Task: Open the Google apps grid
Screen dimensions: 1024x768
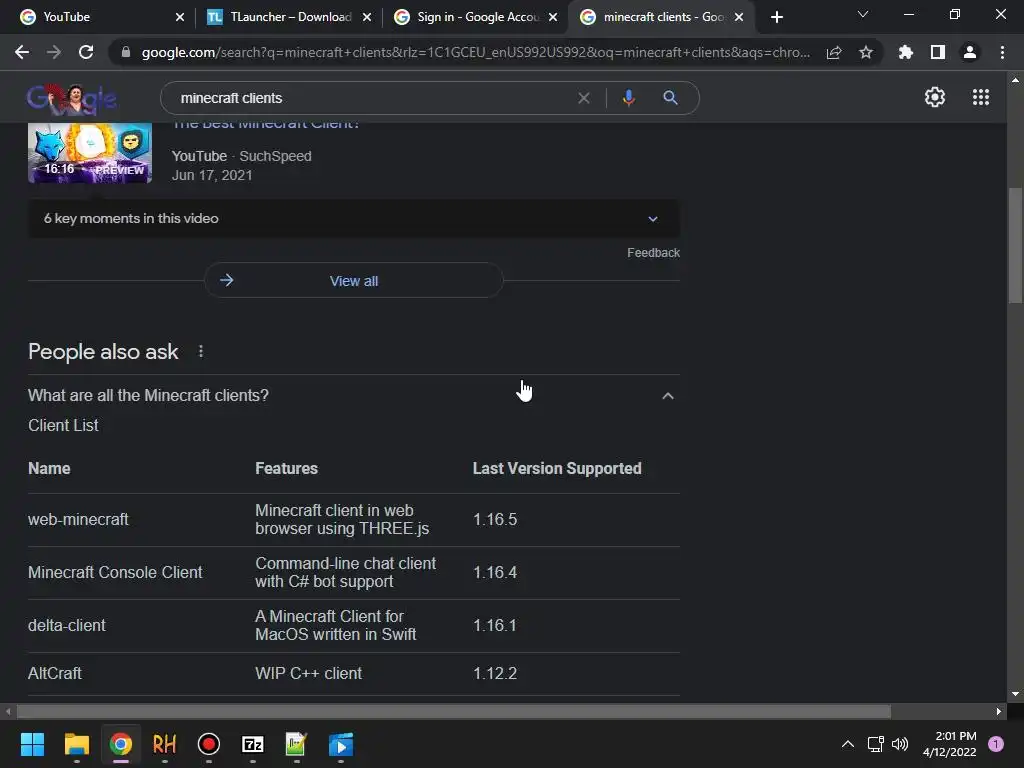Action: (981, 97)
